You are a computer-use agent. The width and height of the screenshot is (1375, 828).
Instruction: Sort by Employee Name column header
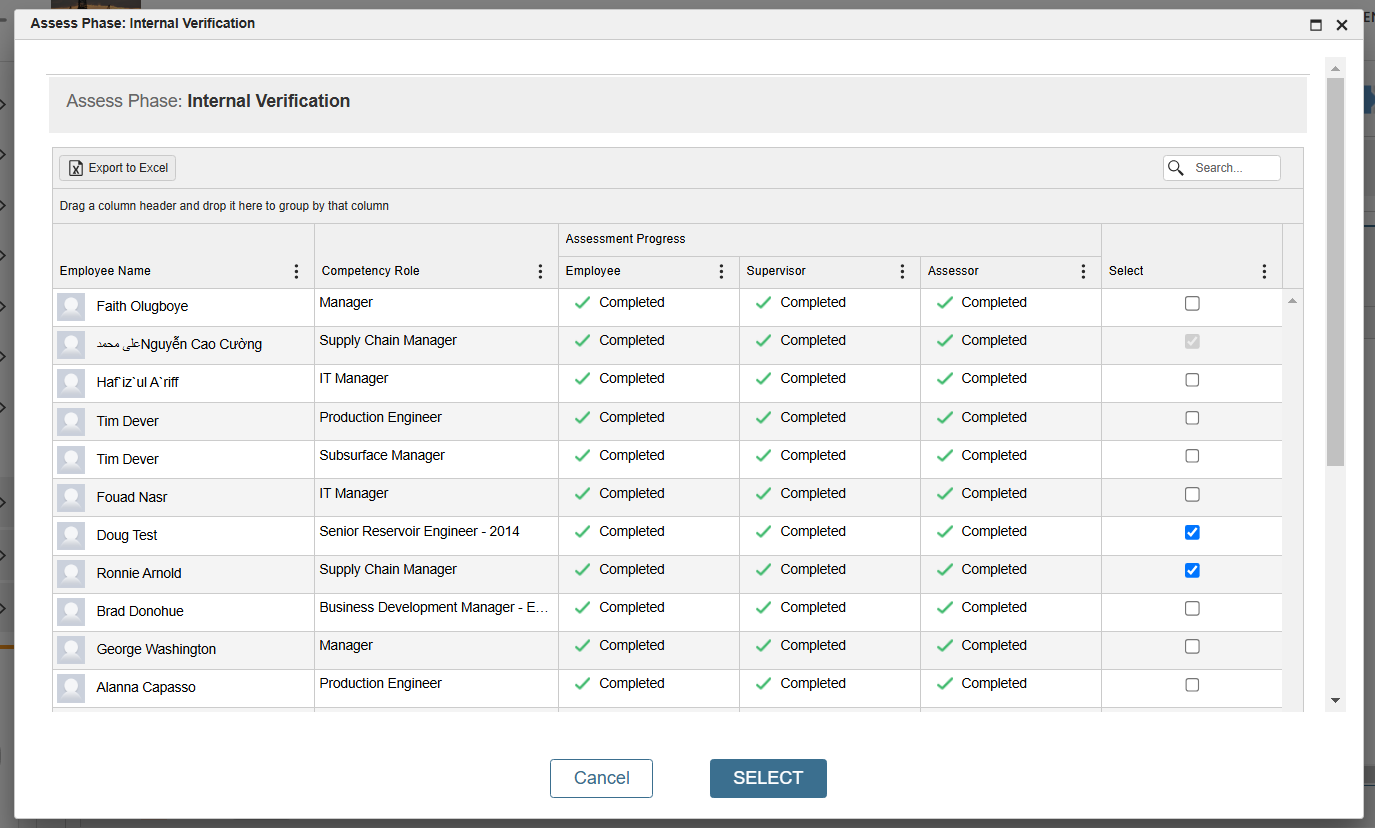click(x=105, y=271)
